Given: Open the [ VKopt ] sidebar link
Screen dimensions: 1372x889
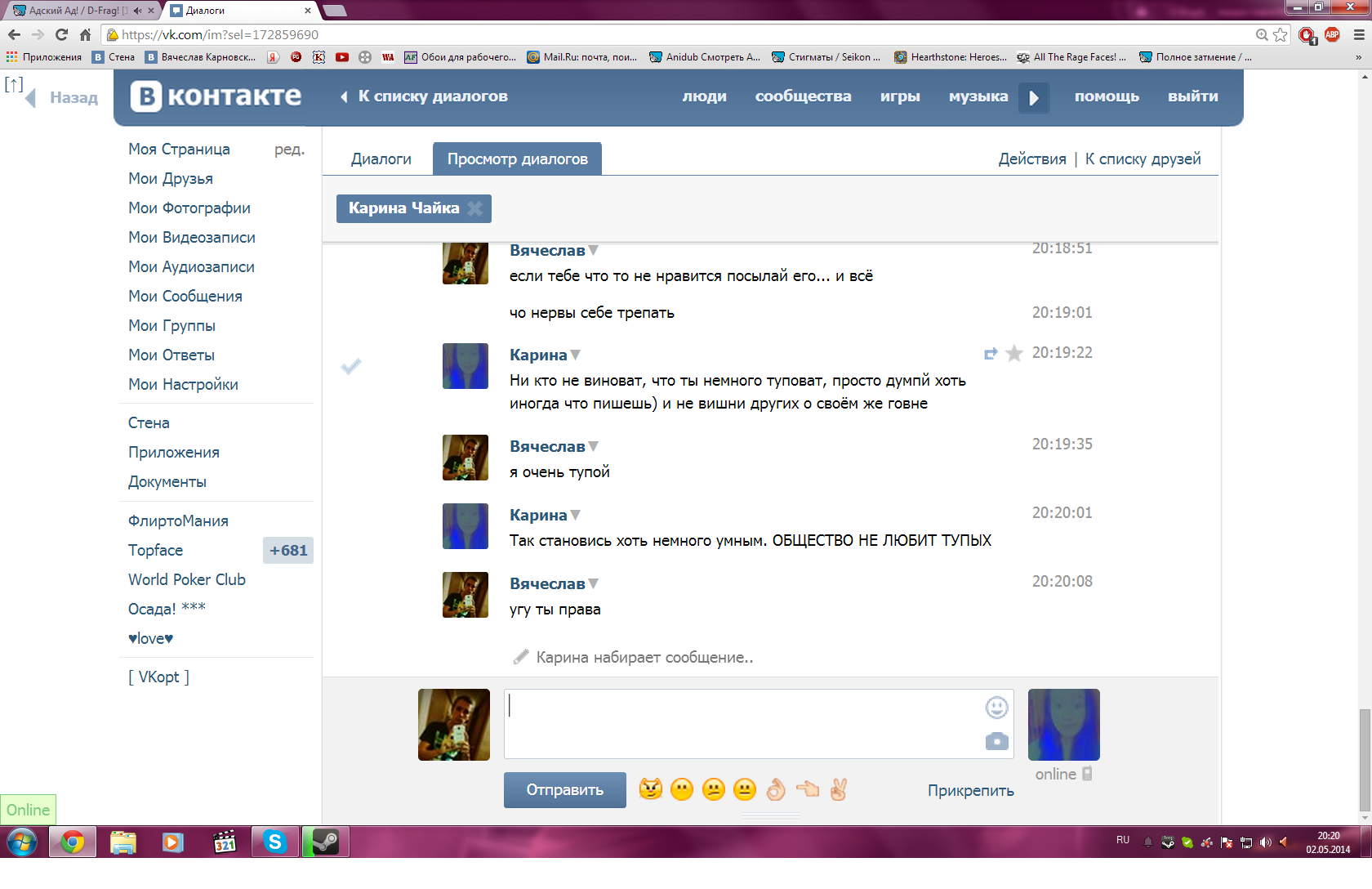Looking at the screenshot, I should 158,677.
